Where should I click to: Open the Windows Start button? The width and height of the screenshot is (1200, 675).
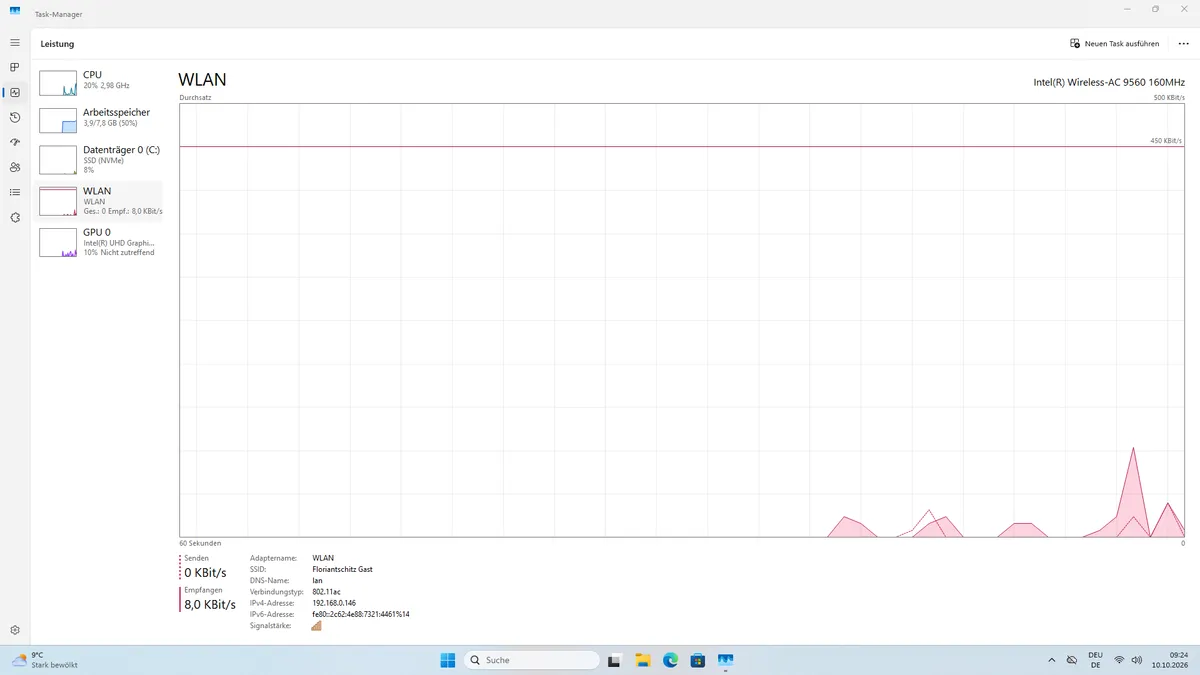(x=448, y=660)
